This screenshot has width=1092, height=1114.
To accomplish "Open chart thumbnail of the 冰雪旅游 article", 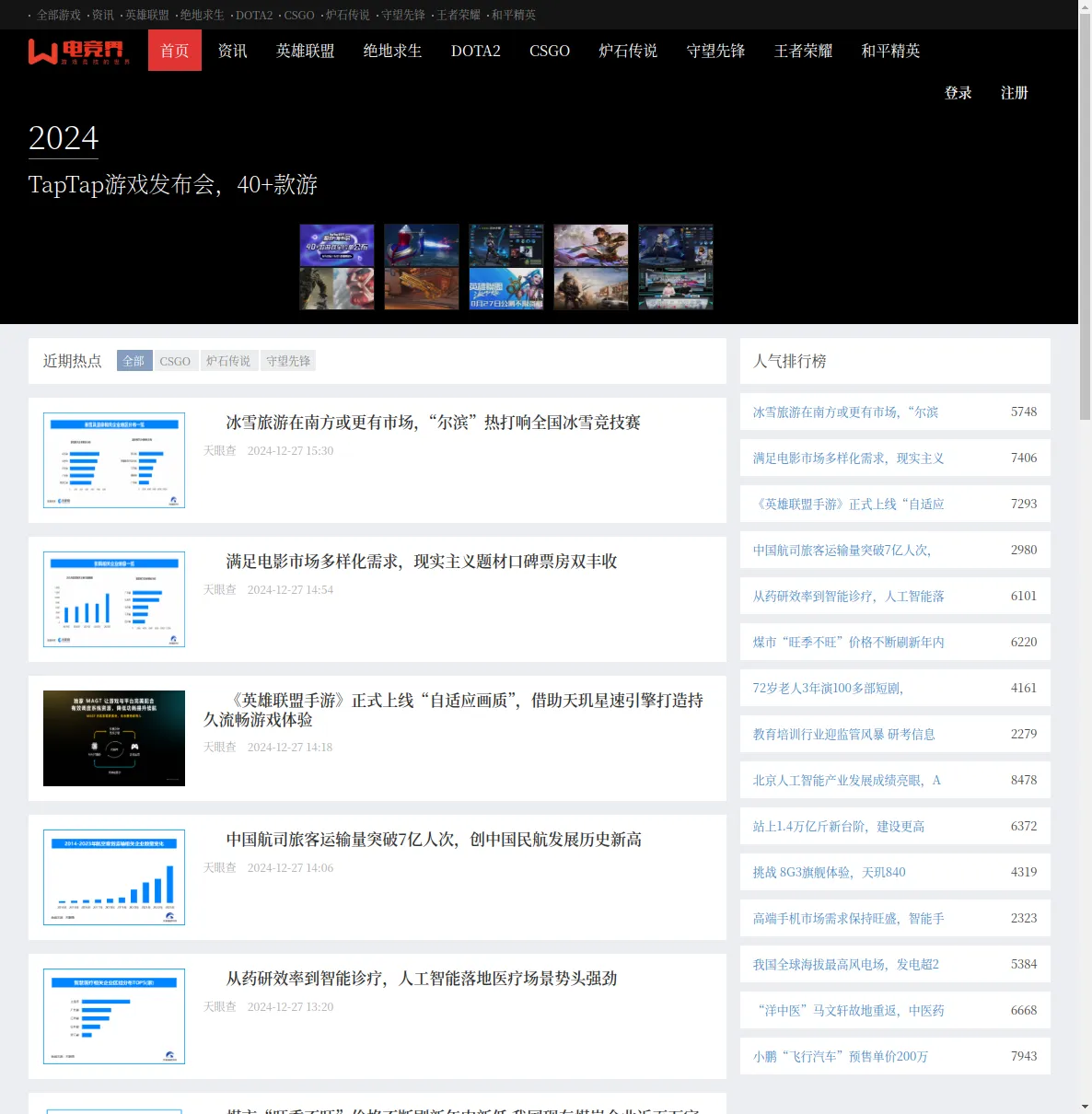I will coord(114,460).
